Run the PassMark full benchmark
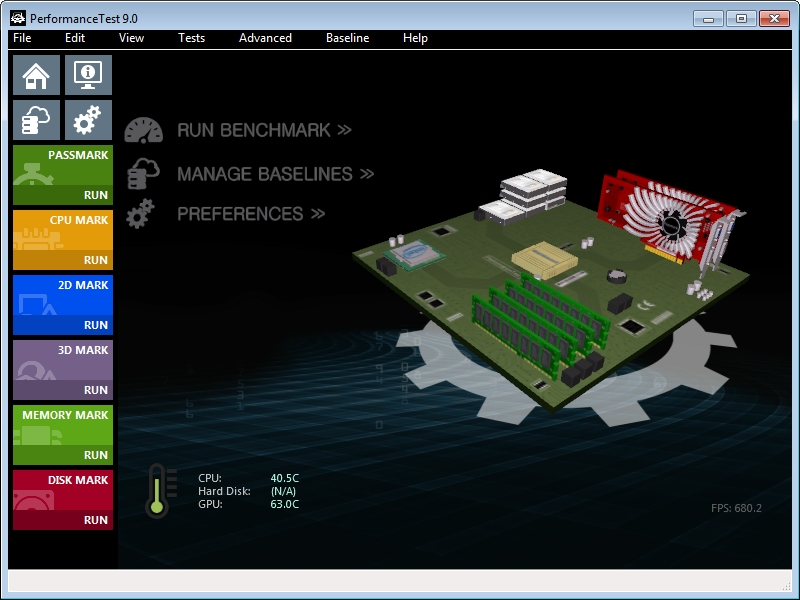The height and width of the screenshot is (600, 800). [x=95, y=195]
